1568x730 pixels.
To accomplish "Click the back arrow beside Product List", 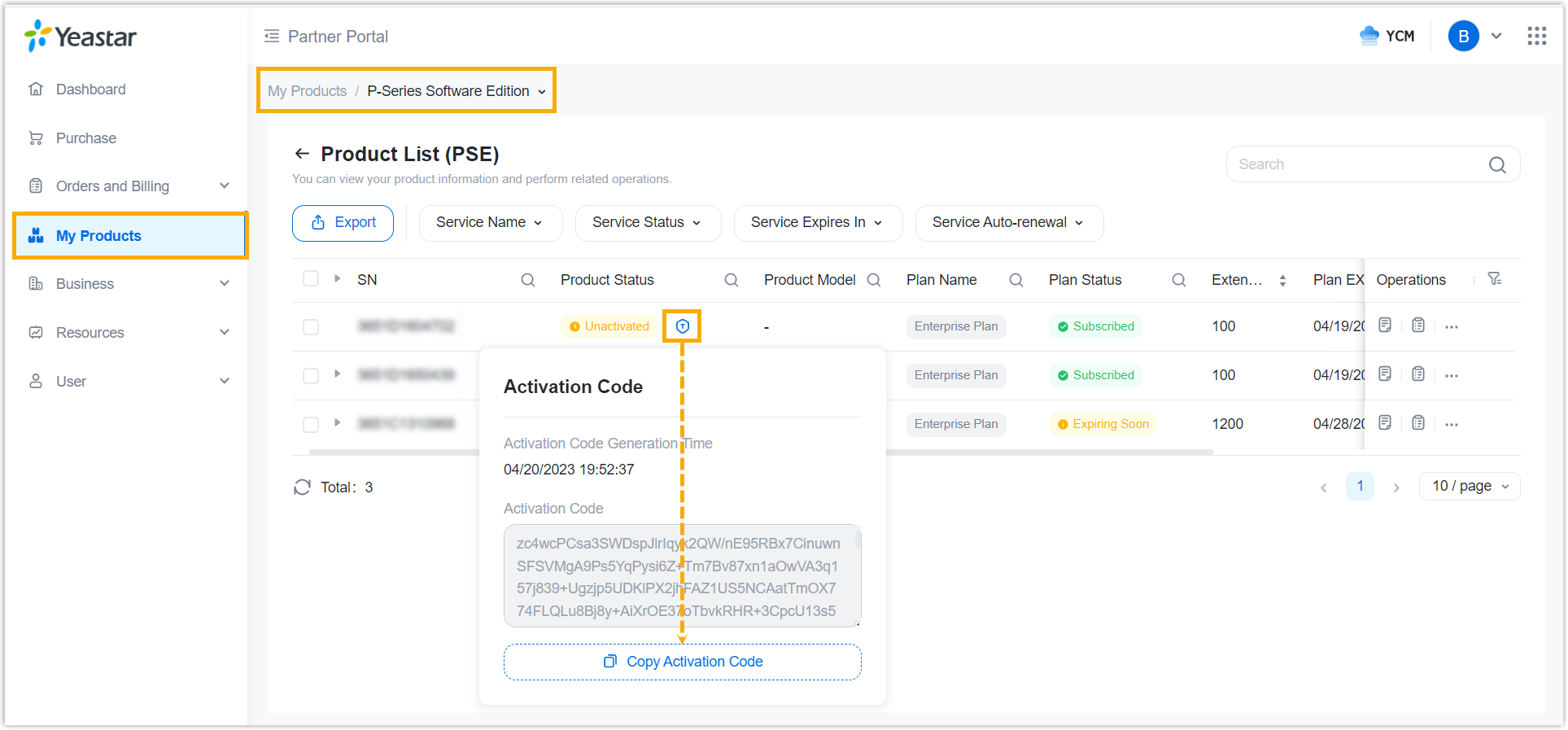I will click(x=302, y=154).
